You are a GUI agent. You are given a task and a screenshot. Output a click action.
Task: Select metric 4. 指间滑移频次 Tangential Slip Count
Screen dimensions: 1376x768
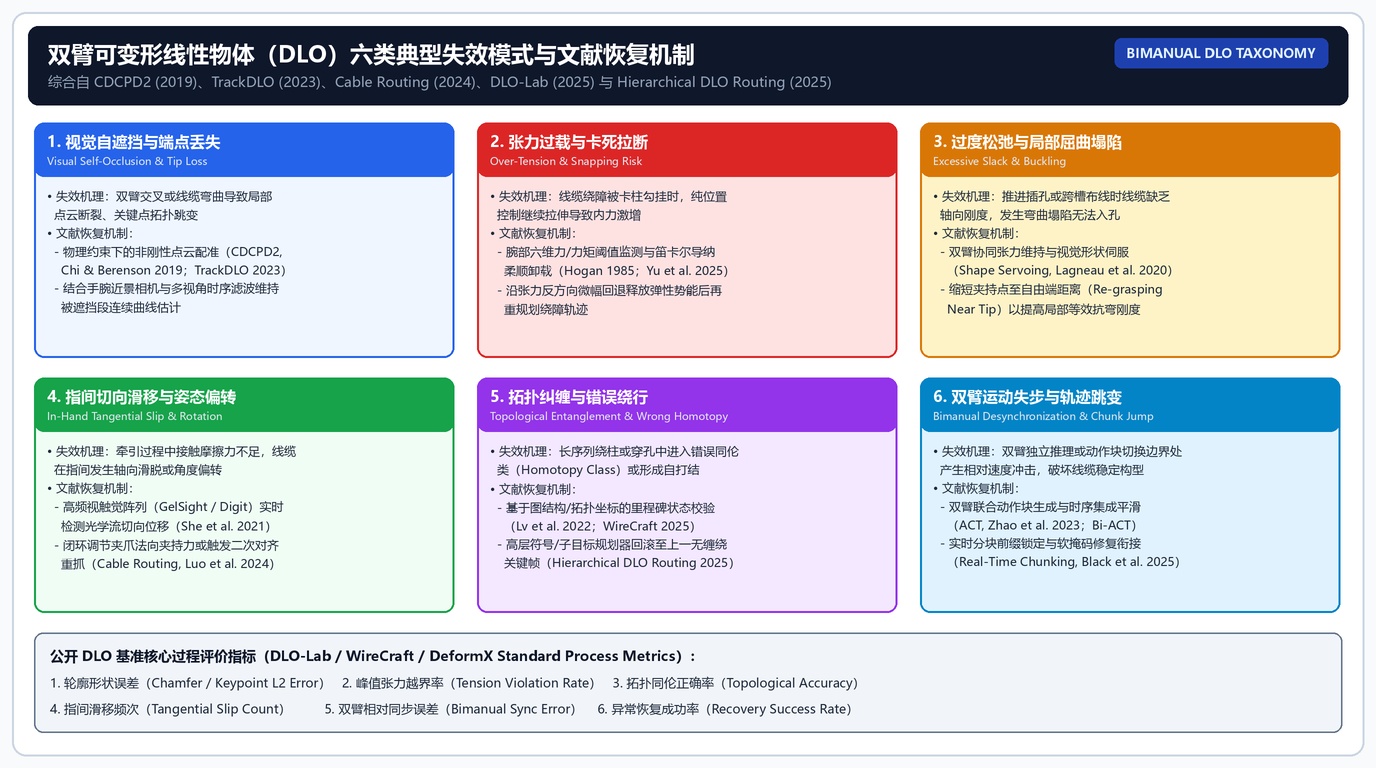tap(168, 709)
